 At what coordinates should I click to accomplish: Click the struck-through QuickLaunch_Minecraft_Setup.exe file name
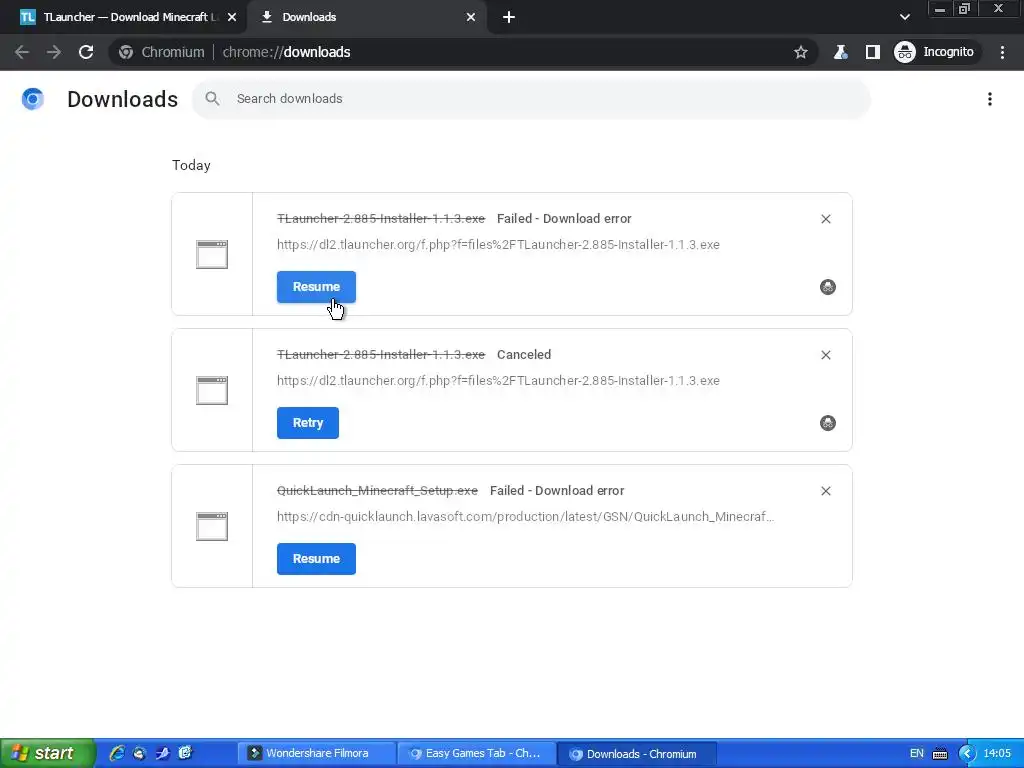pyautogui.click(x=377, y=490)
